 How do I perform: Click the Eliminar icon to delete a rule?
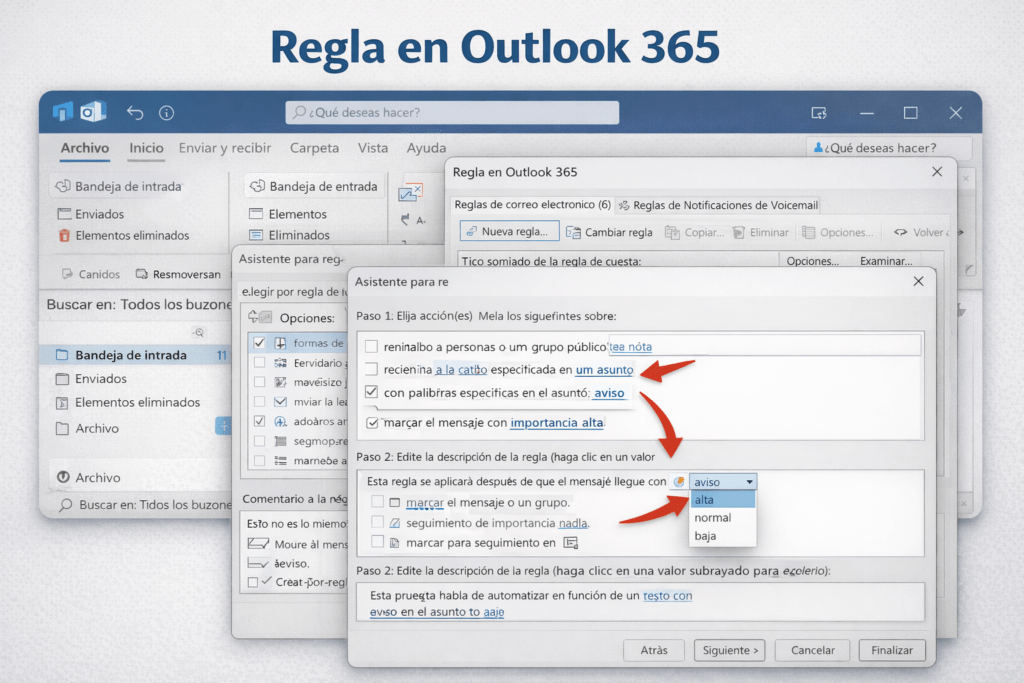(739, 230)
